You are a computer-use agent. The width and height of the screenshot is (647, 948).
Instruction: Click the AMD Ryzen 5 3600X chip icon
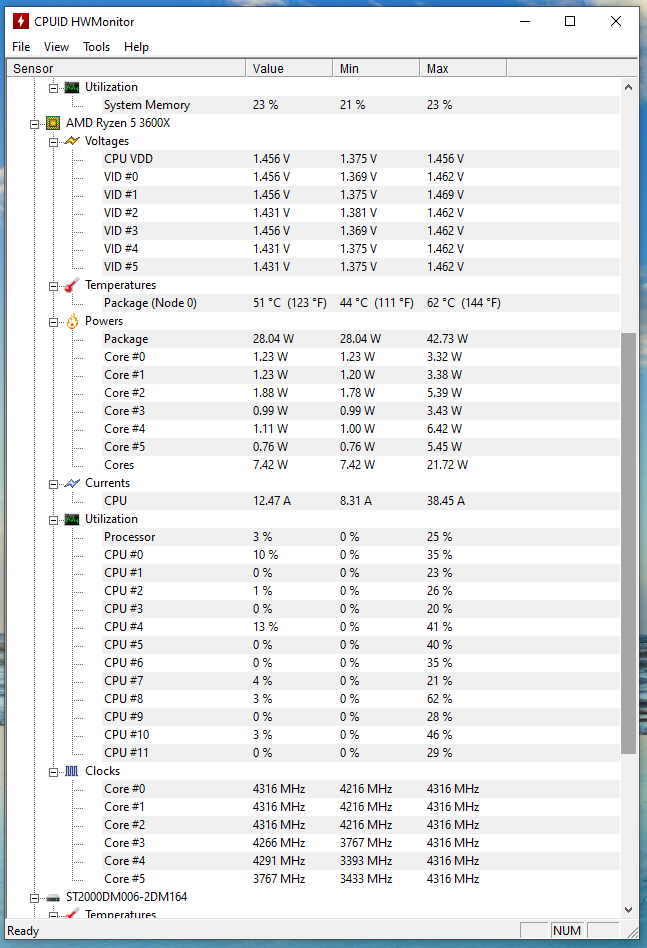[53, 123]
